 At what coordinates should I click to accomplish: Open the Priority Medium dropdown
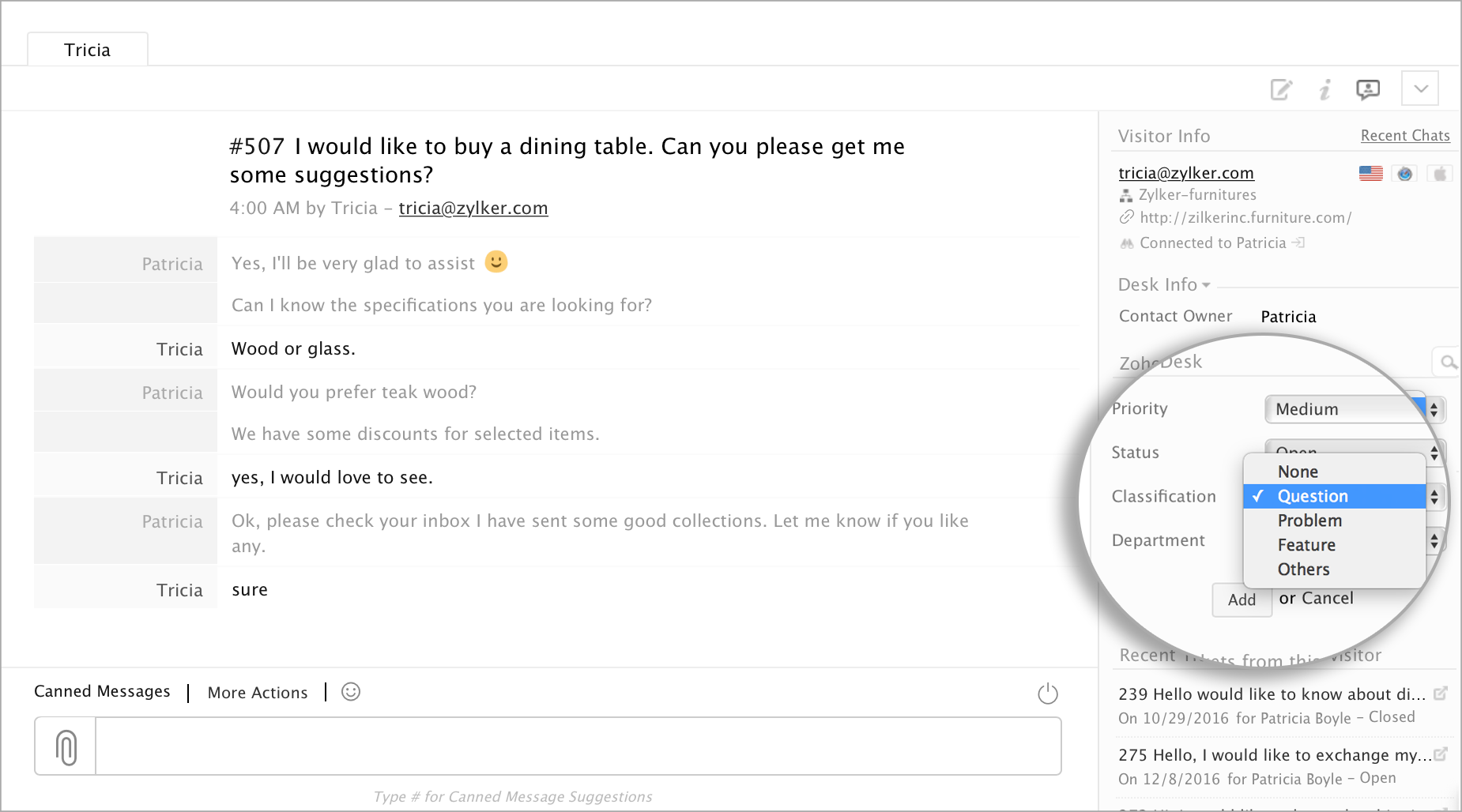pyautogui.click(x=1353, y=409)
